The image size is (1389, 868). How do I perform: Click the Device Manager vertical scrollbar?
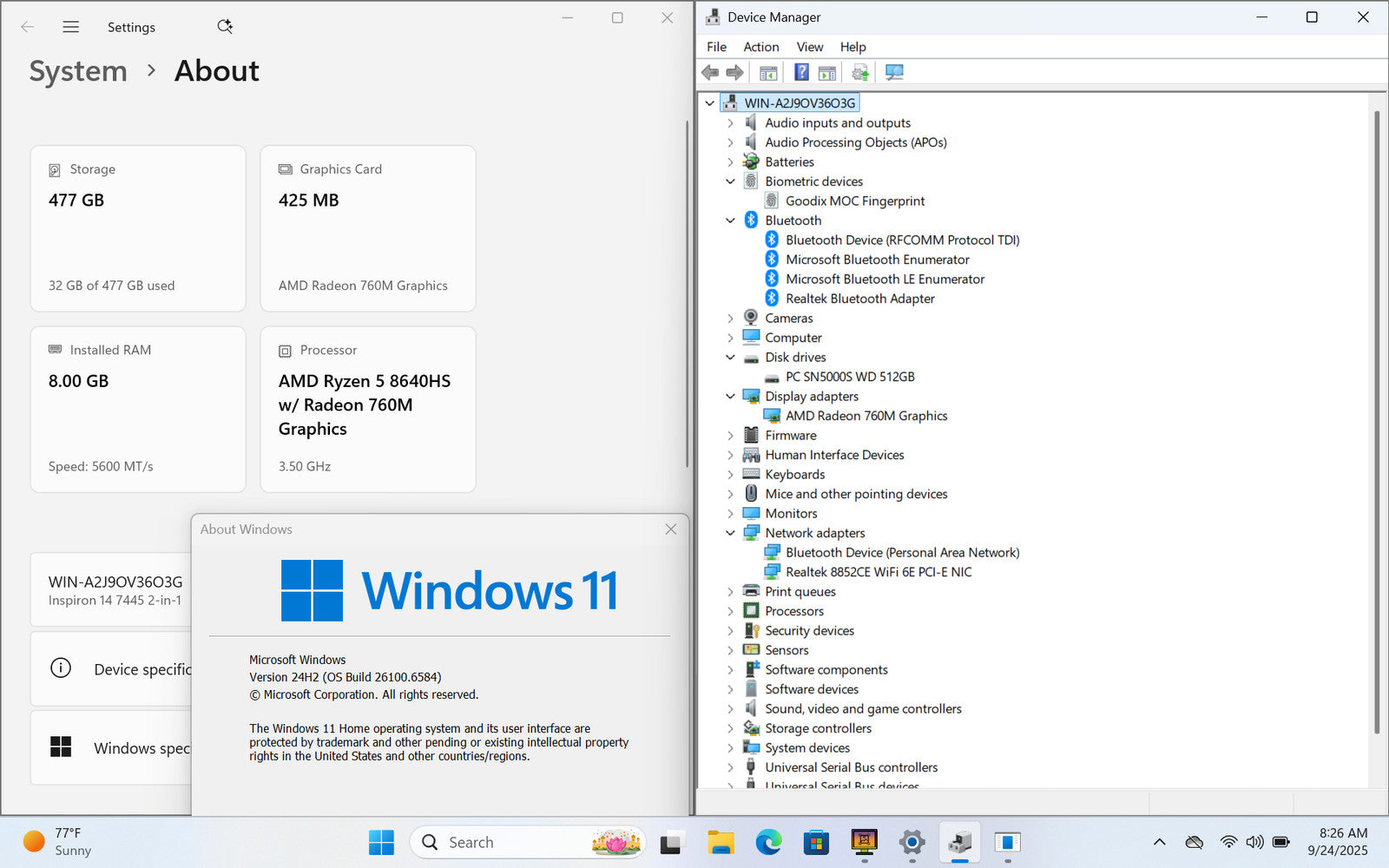tap(1376, 417)
